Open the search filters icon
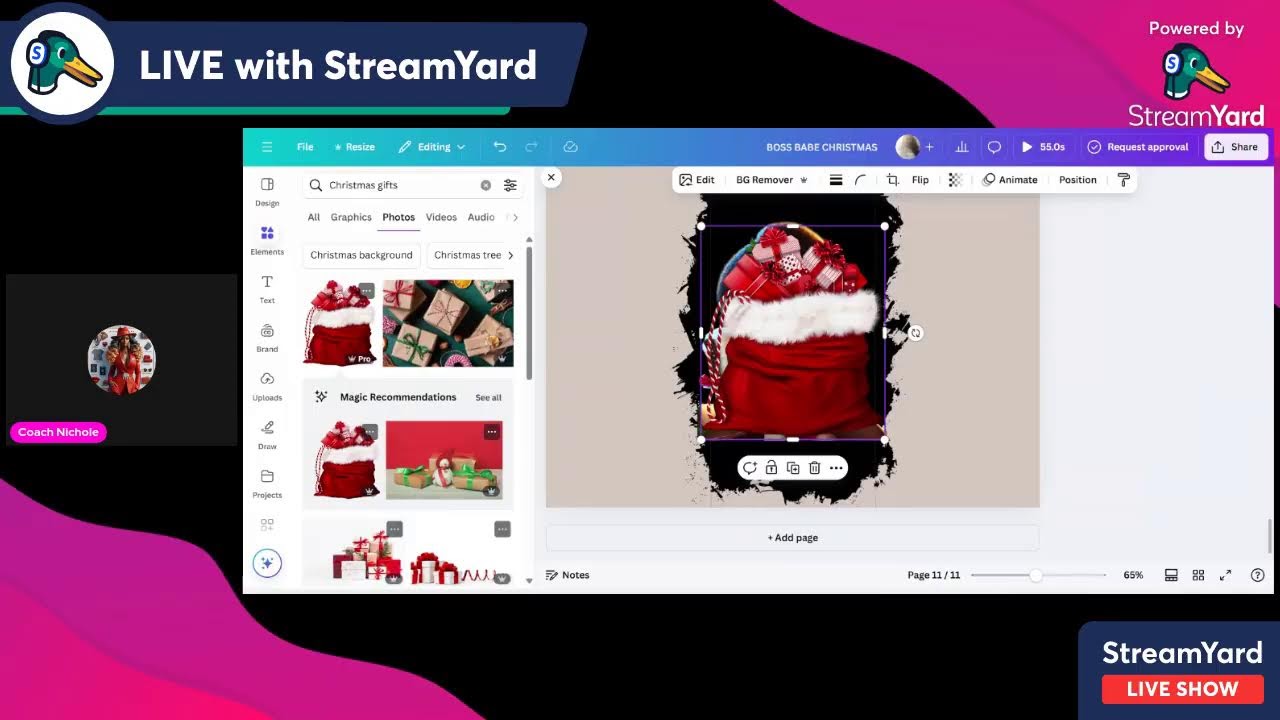The width and height of the screenshot is (1280, 720). tap(510, 185)
